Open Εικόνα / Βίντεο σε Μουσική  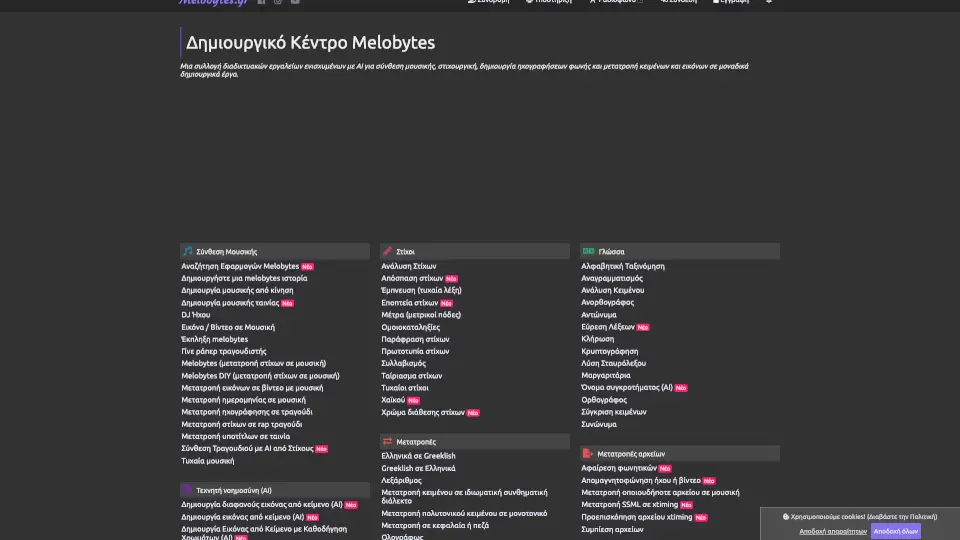[x=228, y=328]
